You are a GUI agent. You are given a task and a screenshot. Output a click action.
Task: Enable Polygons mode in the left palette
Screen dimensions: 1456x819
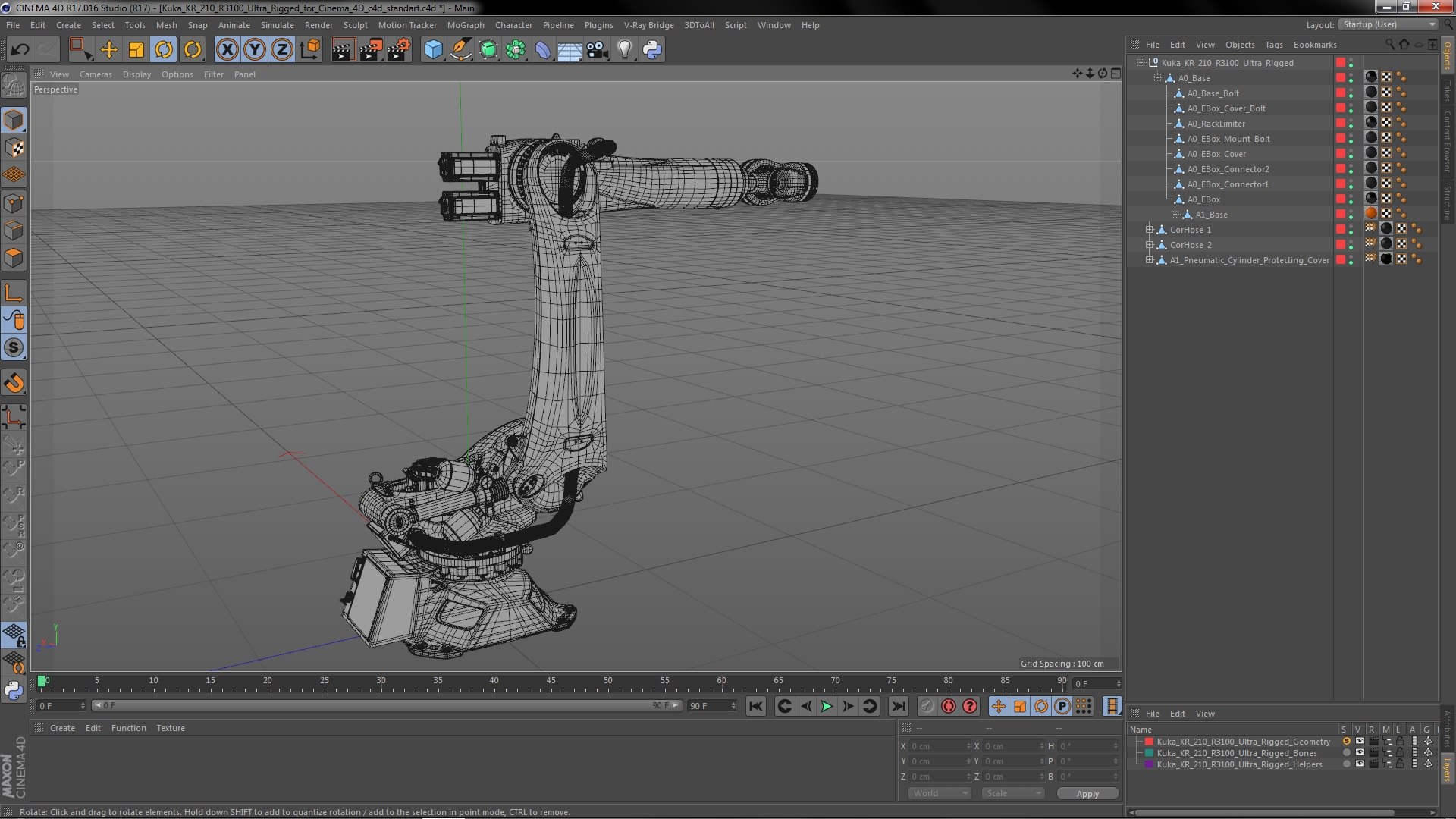(14, 258)
